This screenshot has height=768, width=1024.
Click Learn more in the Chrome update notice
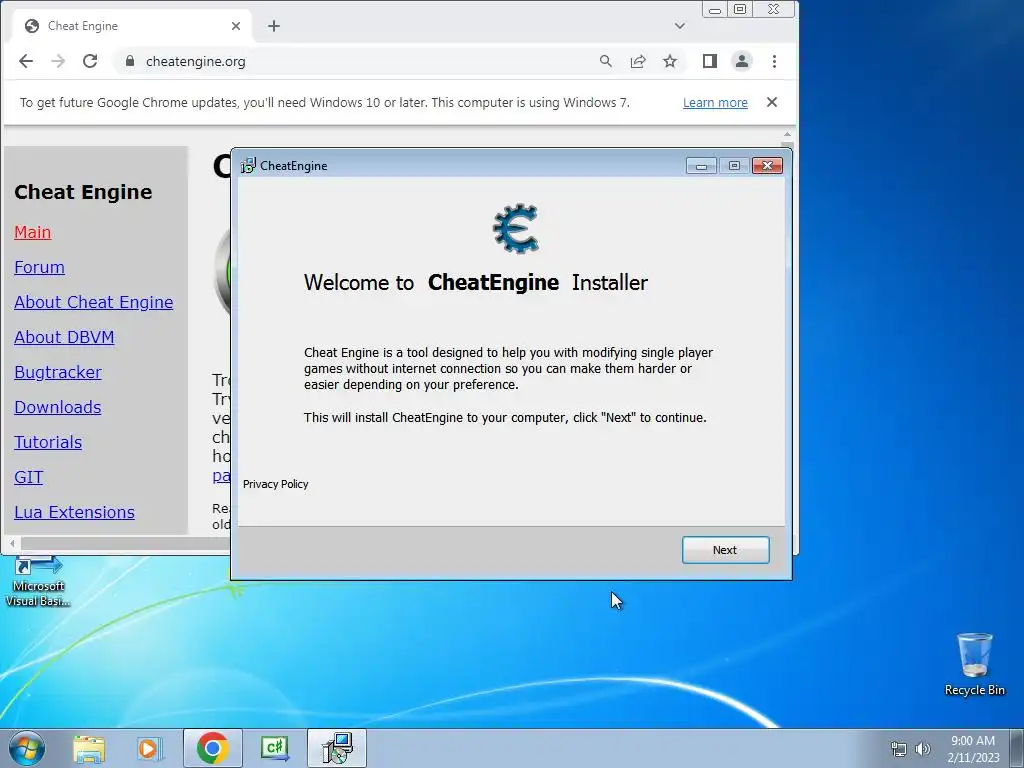click(715, 103)
